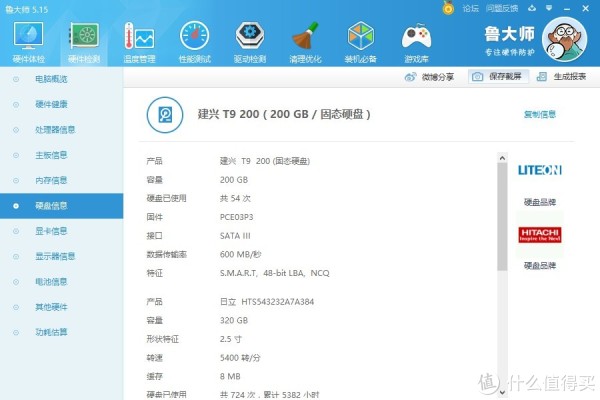Click the gold medal icon in the title bar
600x400 pixels.
pos(448,8)
